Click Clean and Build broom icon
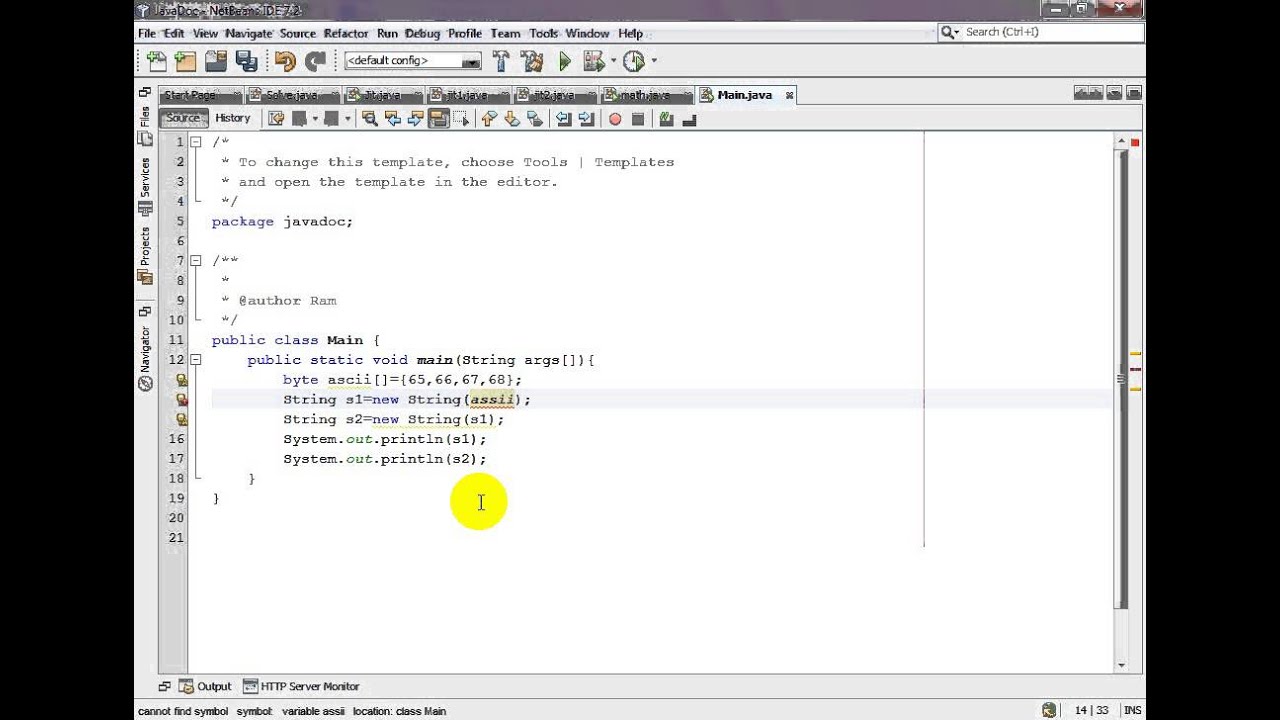Image resolution: width=1280 pixels, height=720 pixels. 532,61
